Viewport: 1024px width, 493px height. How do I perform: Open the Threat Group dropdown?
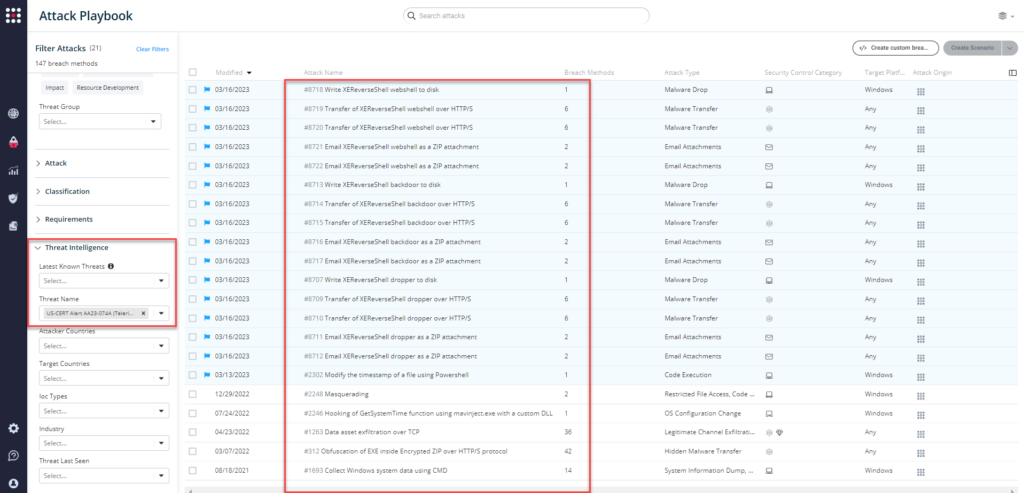(99, 122)
